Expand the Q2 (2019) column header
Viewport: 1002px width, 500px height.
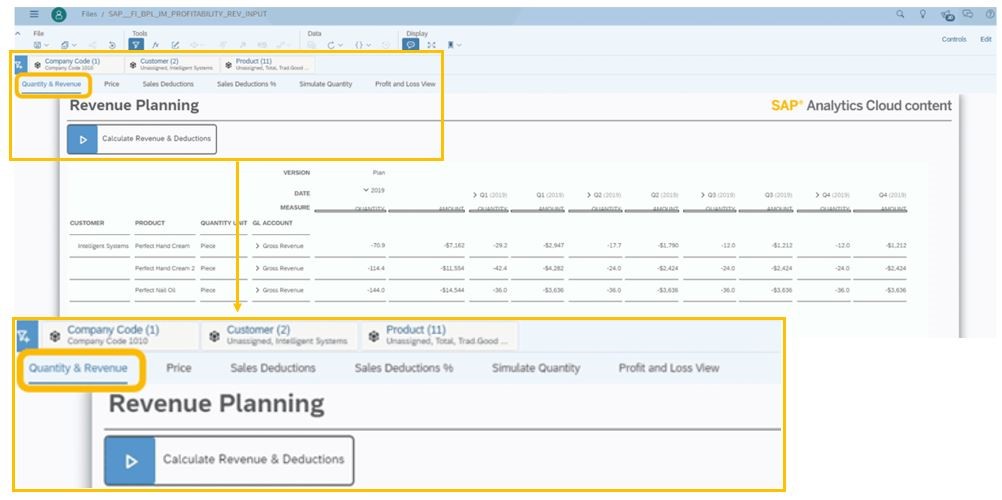(x=589, y=194)
